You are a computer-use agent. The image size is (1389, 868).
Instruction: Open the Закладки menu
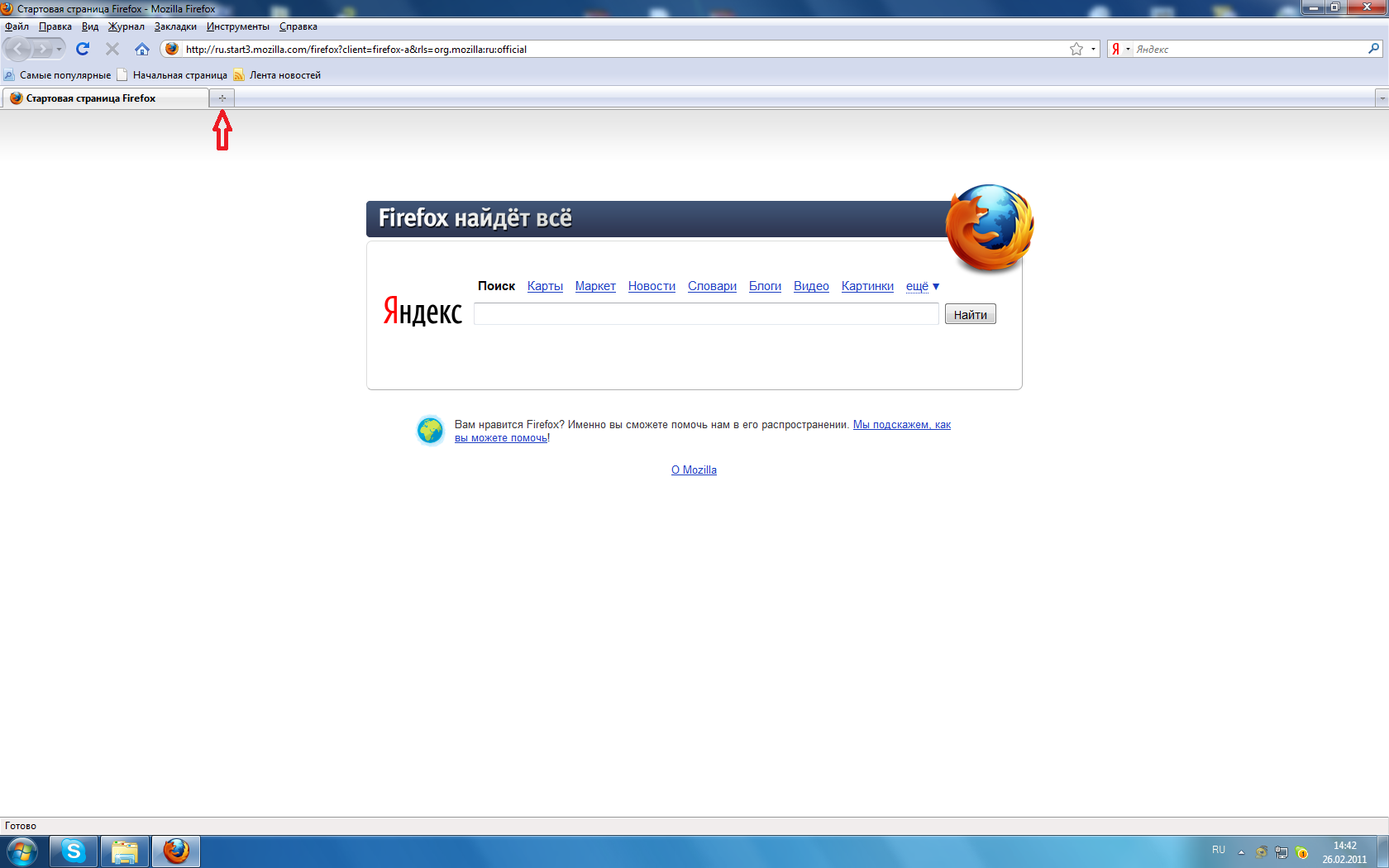click(x=175, y=26)
